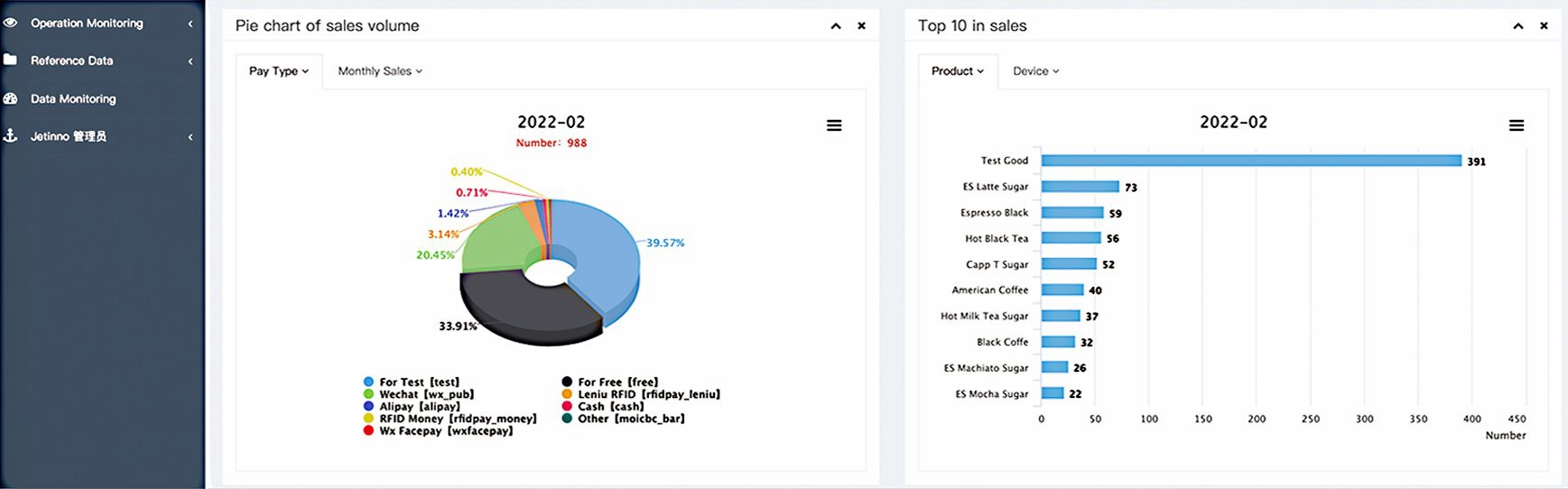The height and width of the screenshot is (489, 1568).
Task: Collapse the Pie chart of sales volume panel
Action: tap(836, 26)
